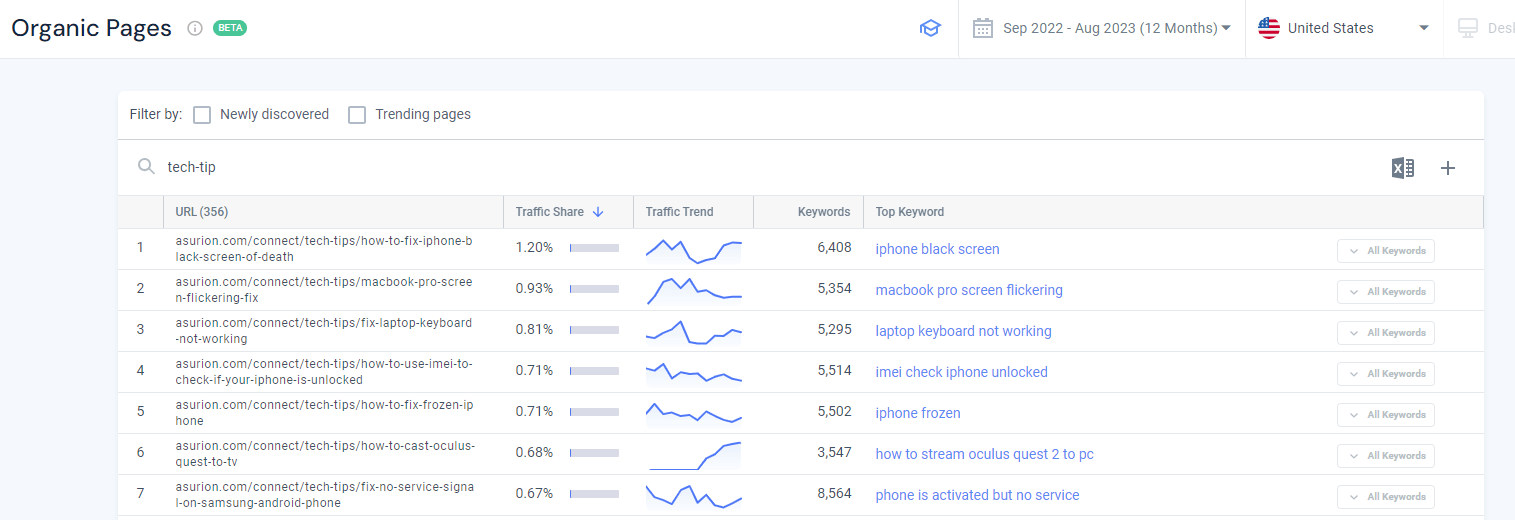This screenshot has width=1515, height=520.
Task: Expand All Keywords for imei check iphone unlocked
Action: pyautogui.click(x=1386, y=374)
